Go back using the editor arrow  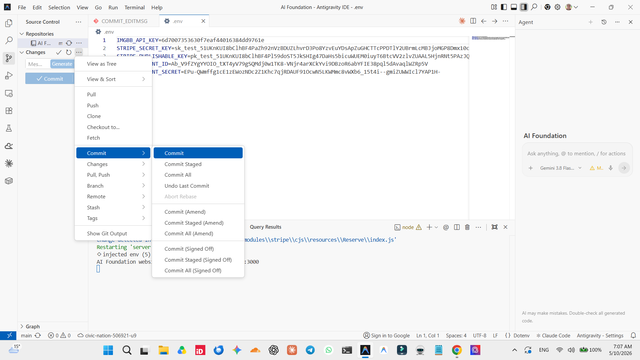484,21
